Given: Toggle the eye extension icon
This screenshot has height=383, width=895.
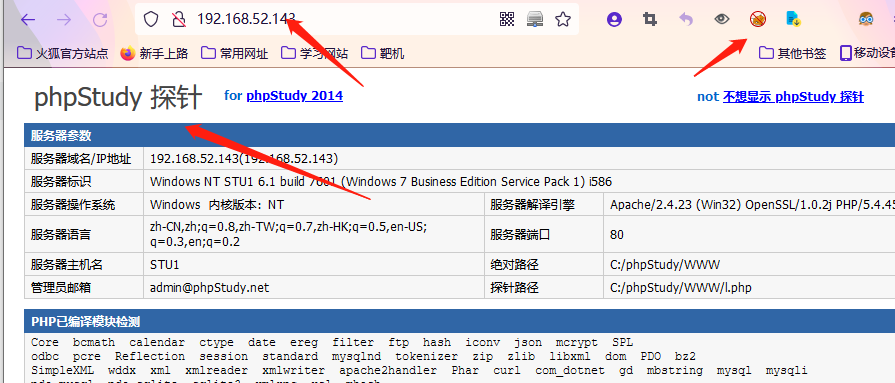Looking at the screenshot, I should 722,19.
